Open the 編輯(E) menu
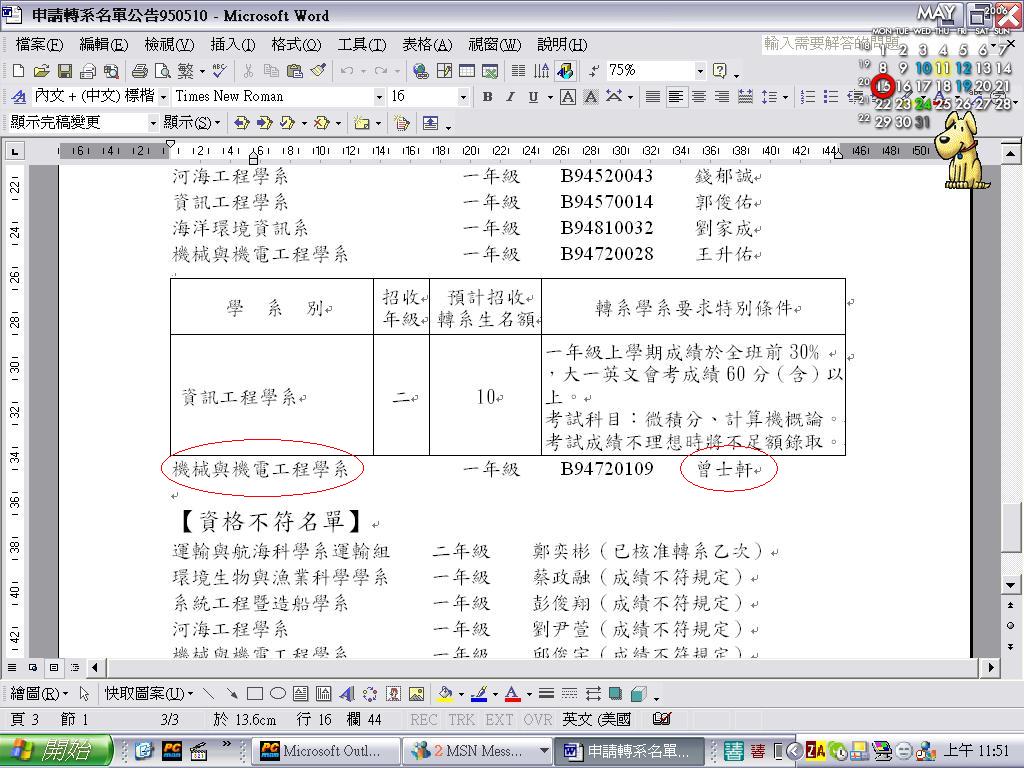The height and width of the screenshot is (768, 1024). (103, 44)
